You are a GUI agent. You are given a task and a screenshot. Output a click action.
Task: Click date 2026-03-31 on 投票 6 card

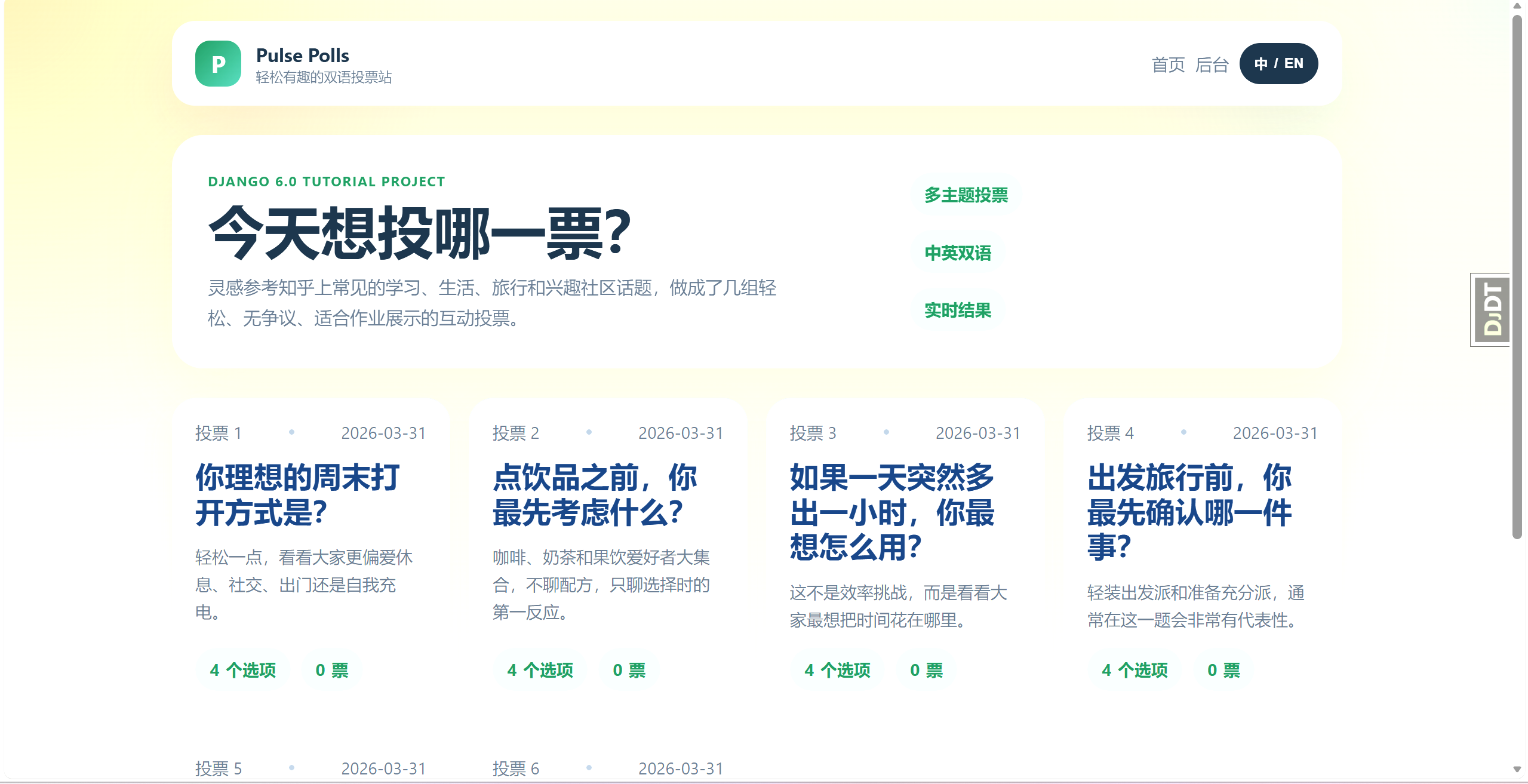(x=681, y=768)
